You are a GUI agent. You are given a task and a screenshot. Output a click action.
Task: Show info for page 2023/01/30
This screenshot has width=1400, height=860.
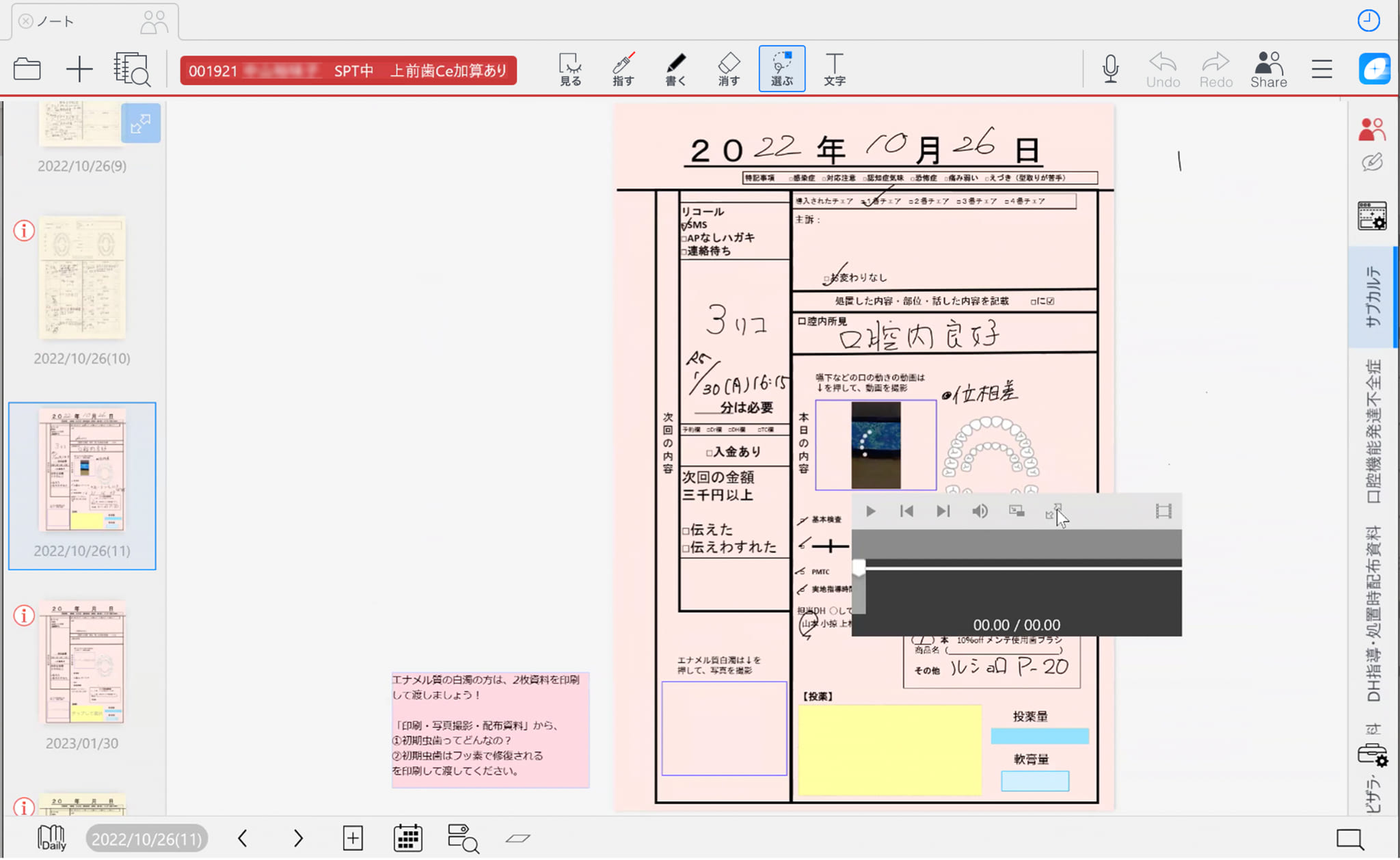click(x=24, y=615)
